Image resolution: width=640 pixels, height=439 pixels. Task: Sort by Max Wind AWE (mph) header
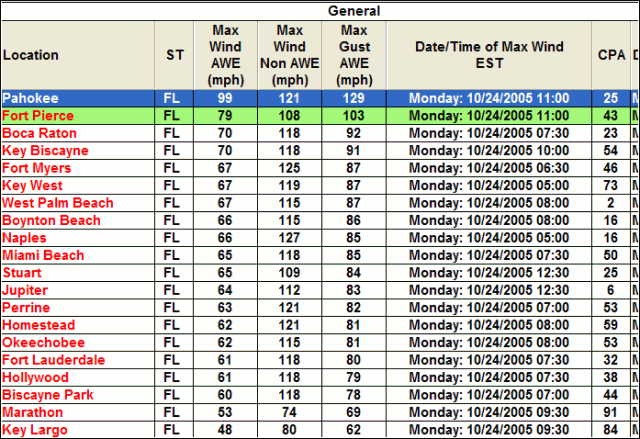[x=226, y=55]
